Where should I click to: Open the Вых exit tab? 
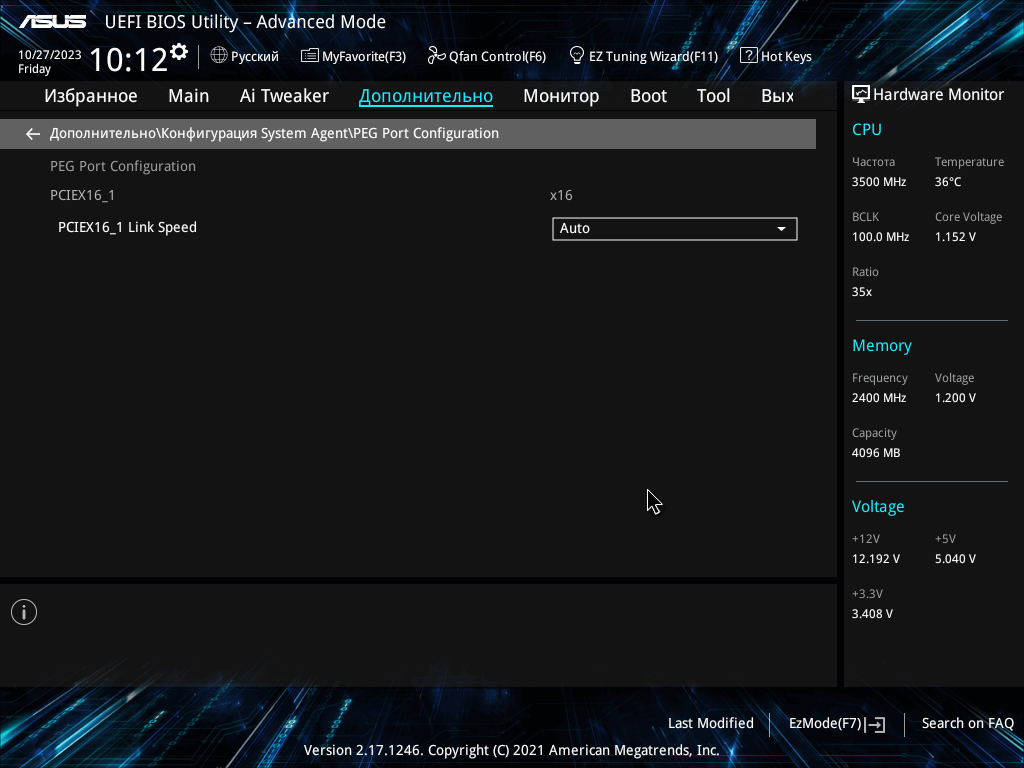777,96
